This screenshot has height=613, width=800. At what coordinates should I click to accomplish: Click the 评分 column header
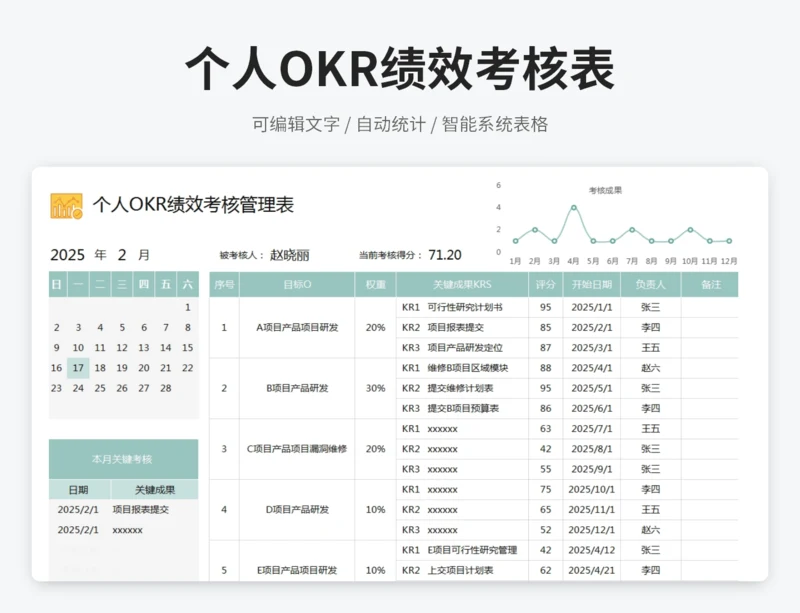click(545, 284)
